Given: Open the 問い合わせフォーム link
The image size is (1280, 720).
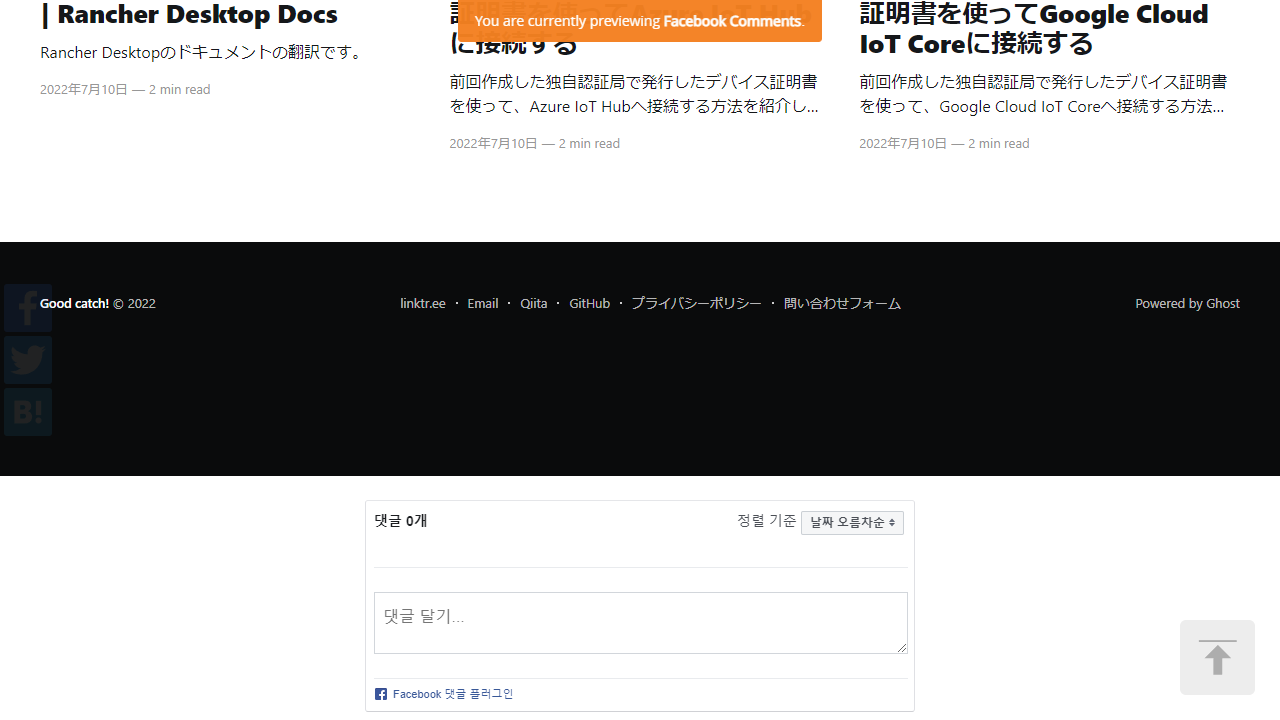Looking at the screenshot, I should (x=842, y=304).
